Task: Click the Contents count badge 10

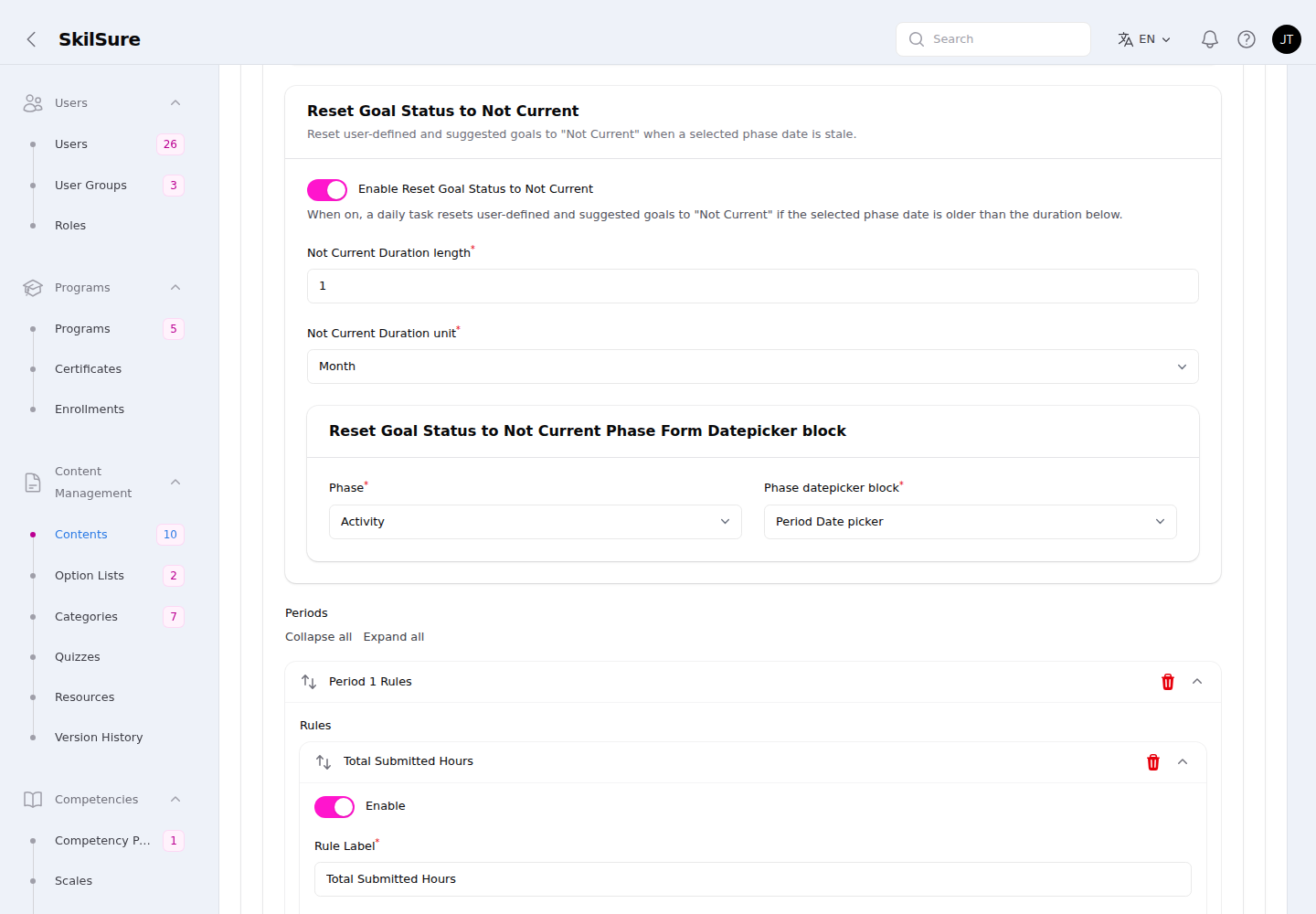Action: pyautogui.click(x=170, y=535)
